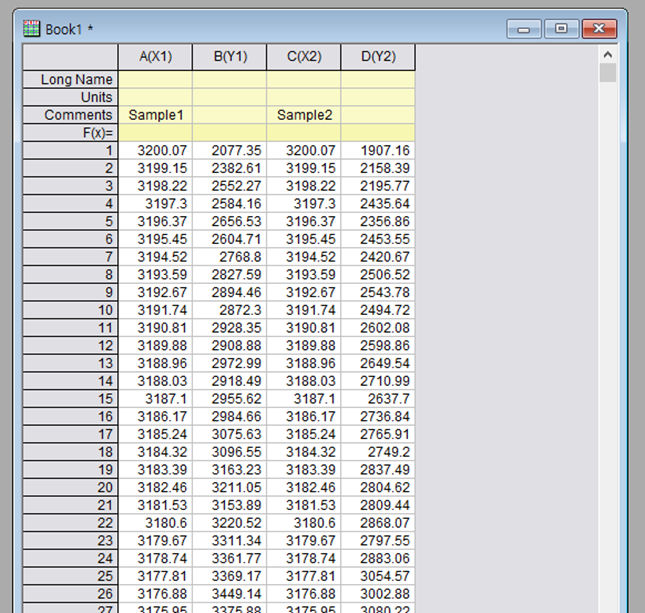Click cell with value 2637.7
Screen dimensions: 645x613
coord(378,399)
